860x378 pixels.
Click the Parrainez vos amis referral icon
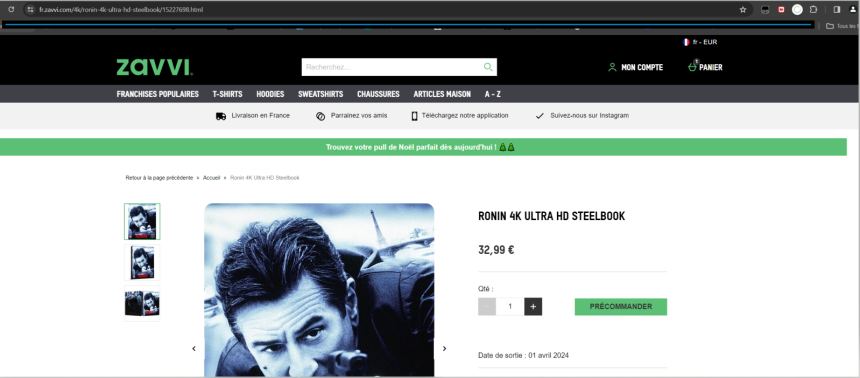tap(321, 116)
